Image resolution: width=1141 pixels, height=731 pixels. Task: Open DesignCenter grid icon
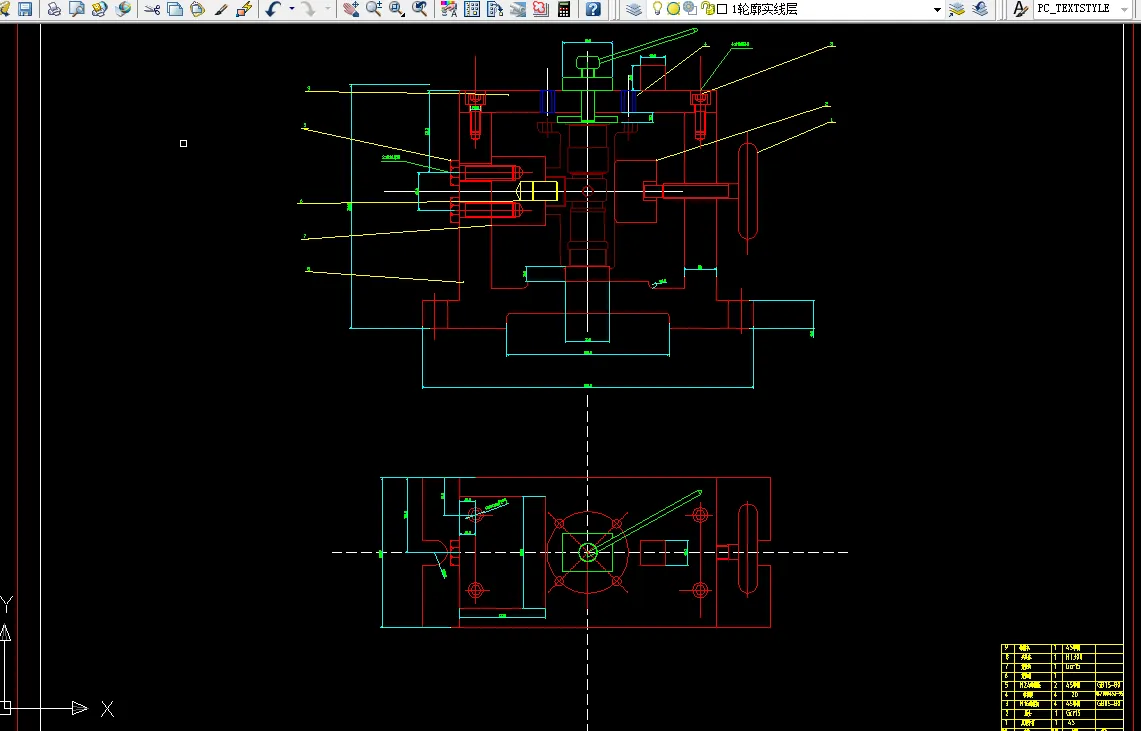coord(472,9)
